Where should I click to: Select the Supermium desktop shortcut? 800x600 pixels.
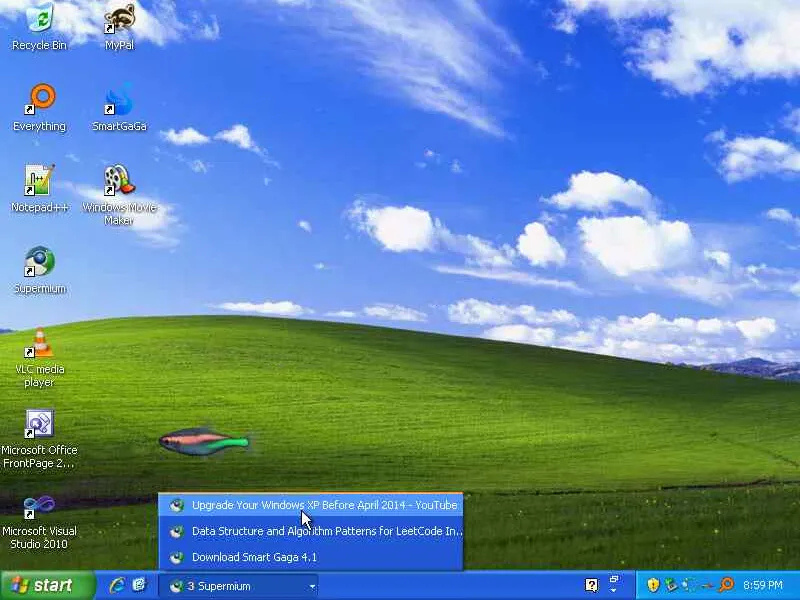click(39, 270)
